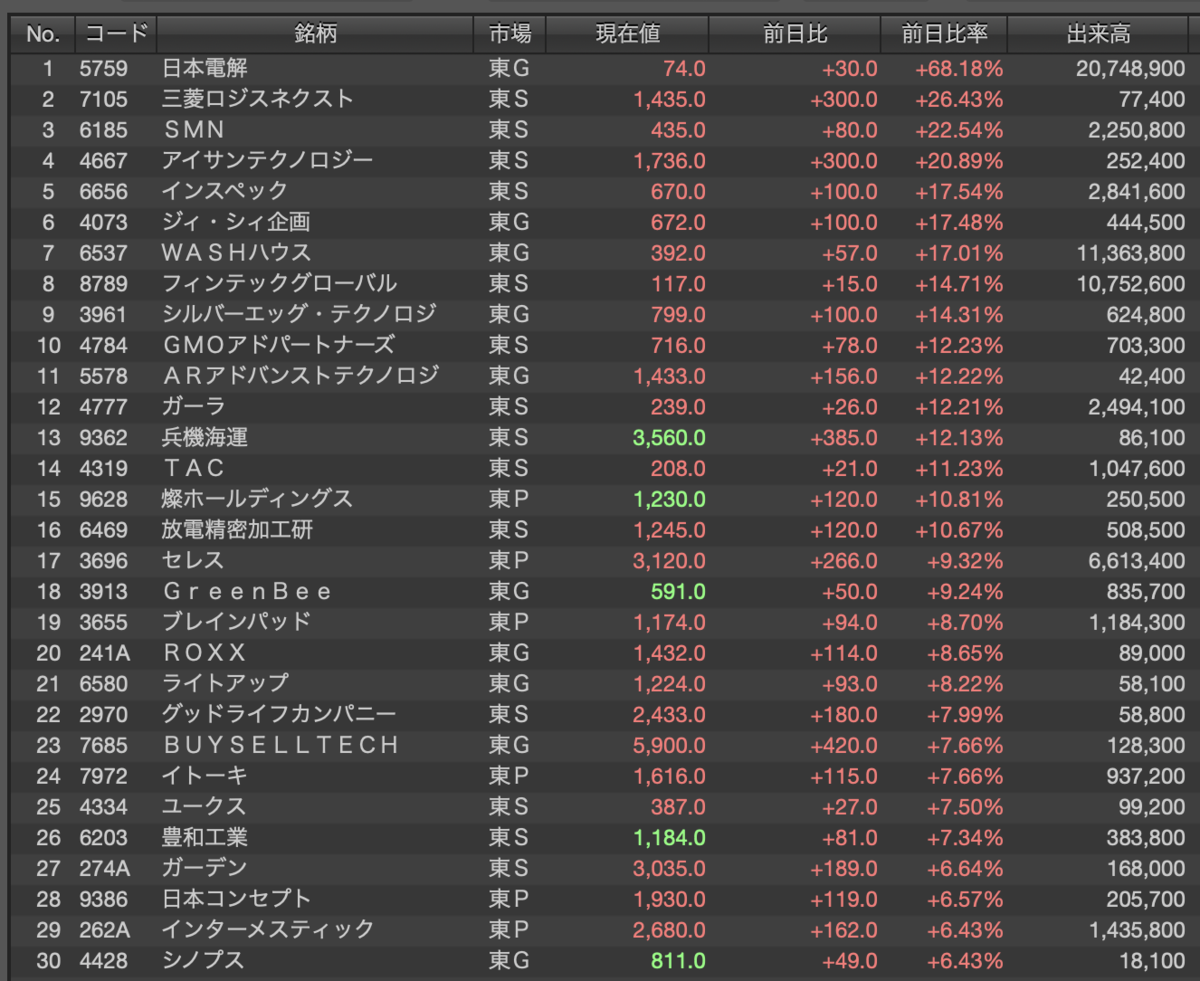Click the change value +385.0

click(x=843, y=437)
